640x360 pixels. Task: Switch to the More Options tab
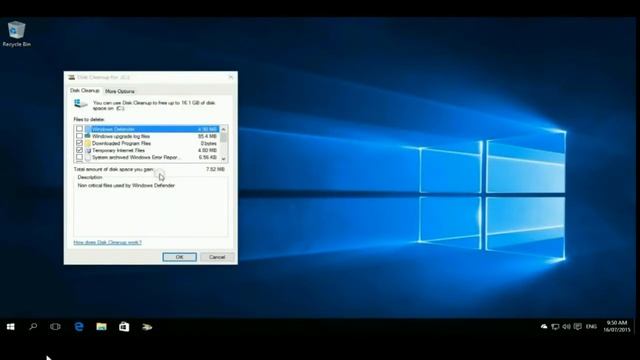click(120, 91)
